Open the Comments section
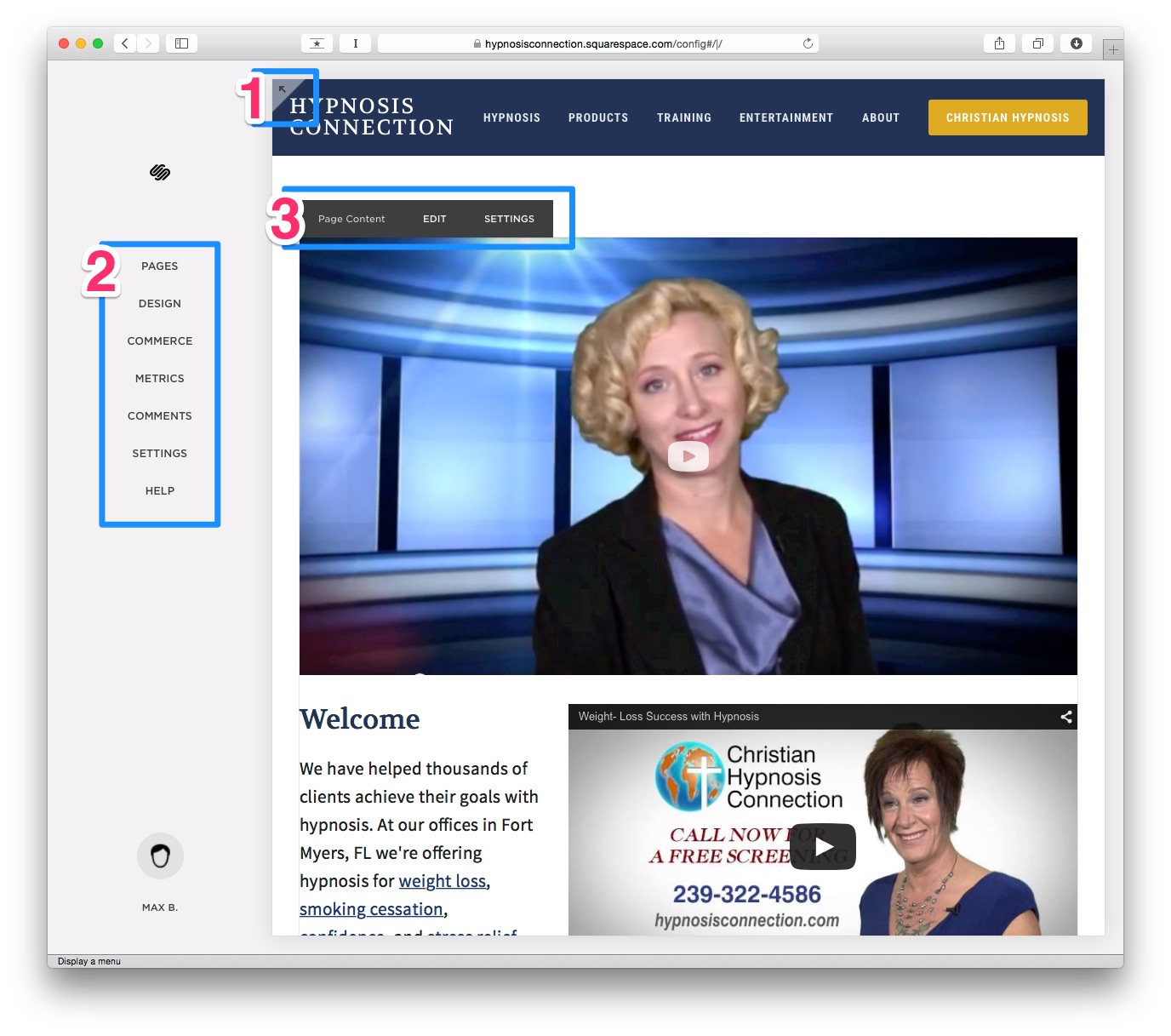 click(160, 416)
